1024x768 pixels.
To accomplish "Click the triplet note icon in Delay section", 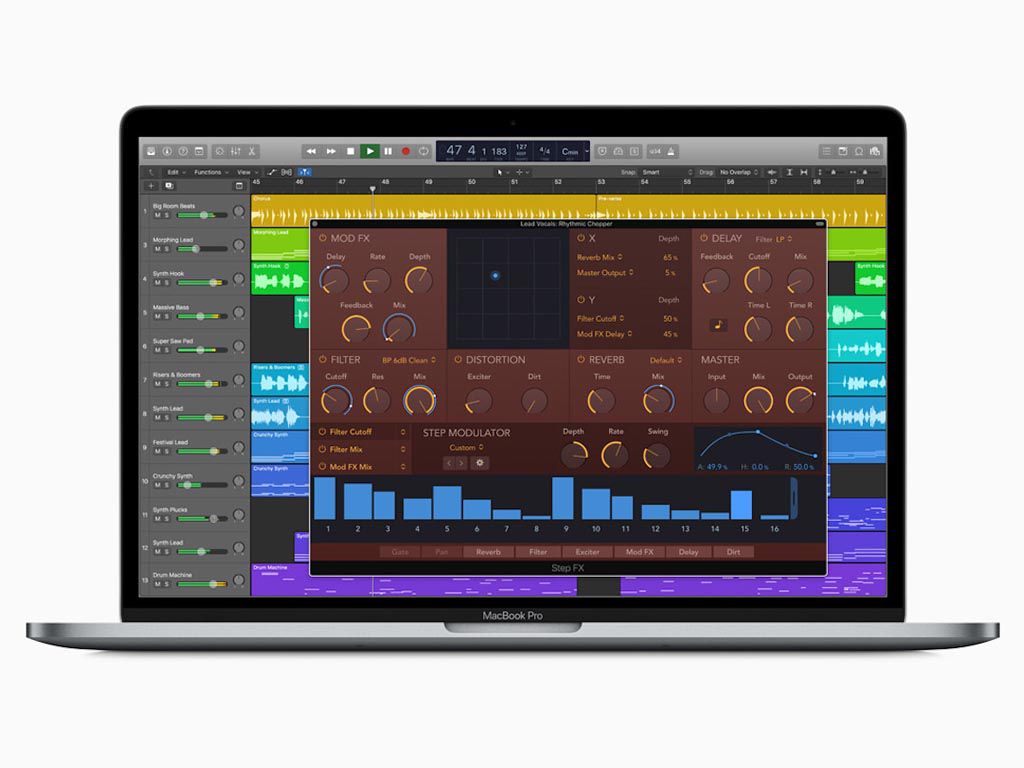I will click(x=719, y=323).
